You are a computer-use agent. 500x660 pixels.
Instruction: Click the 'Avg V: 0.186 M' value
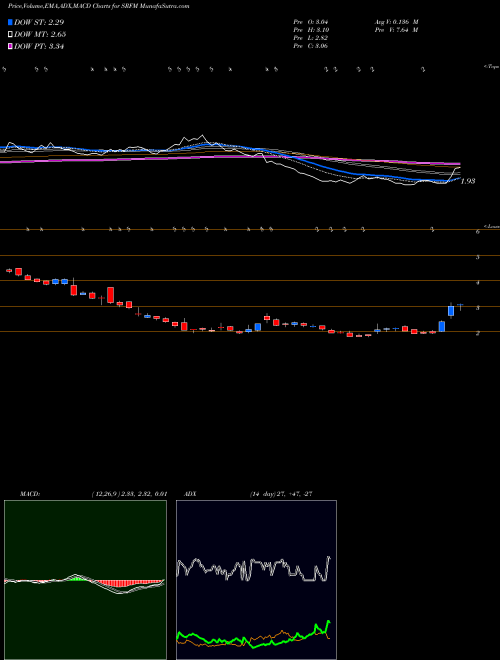(396, 21)
